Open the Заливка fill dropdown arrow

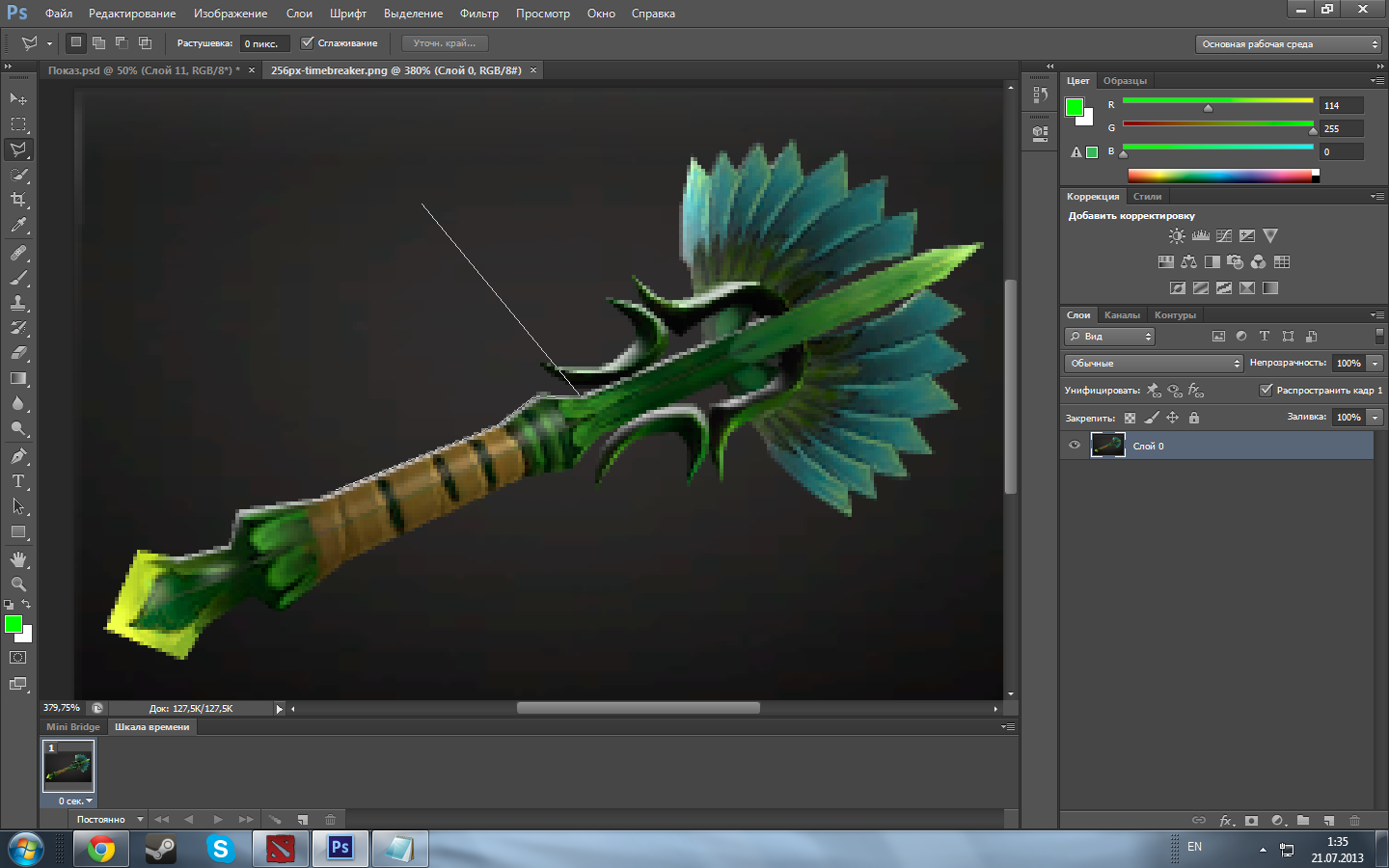coord(1375,418)
